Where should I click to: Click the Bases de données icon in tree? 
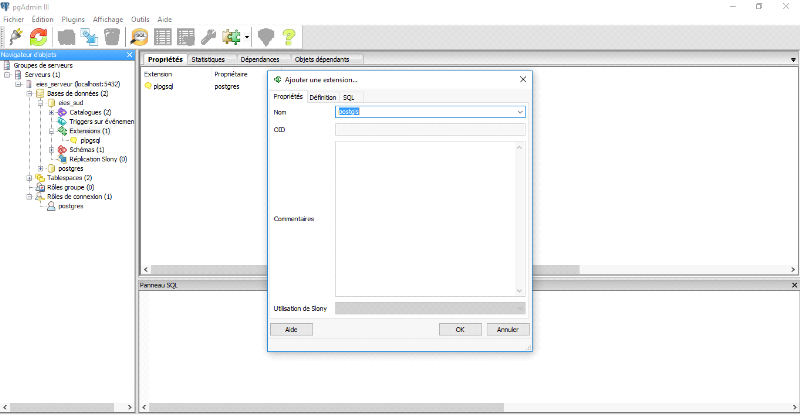pos(40,93)
